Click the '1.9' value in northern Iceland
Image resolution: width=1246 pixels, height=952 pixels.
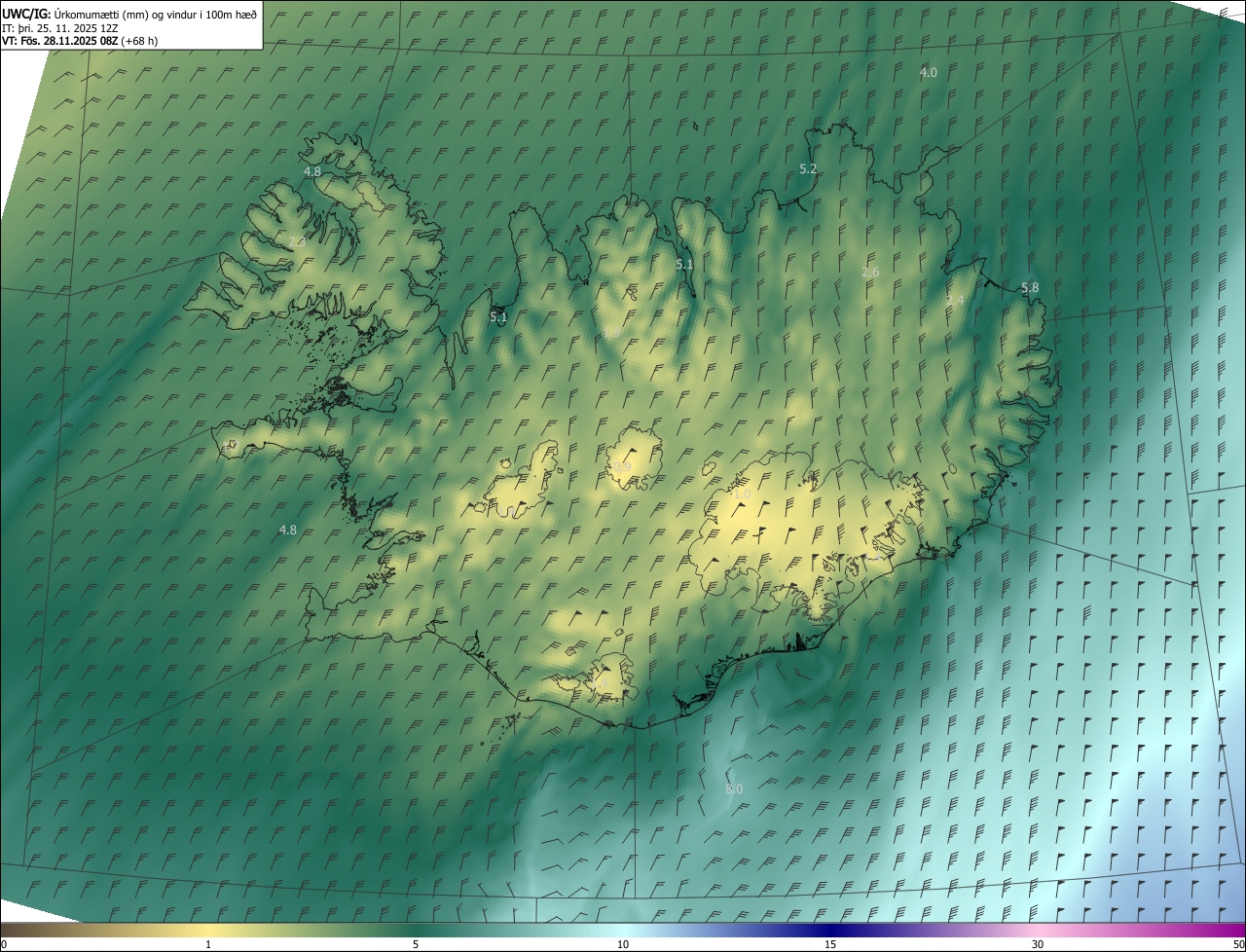(x=611, y=333)
